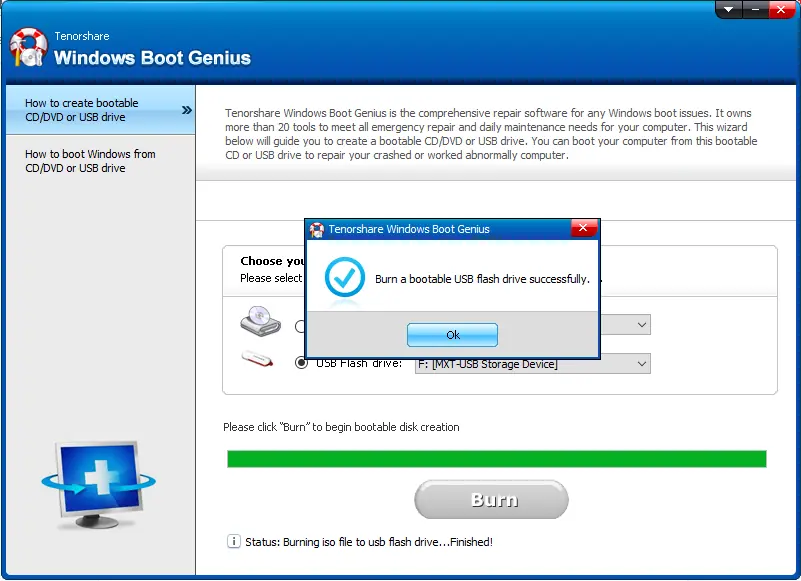The height and width of the screenshot is (581, 801).
Task: Click the green burn progress bar
Action: [497, 459]
